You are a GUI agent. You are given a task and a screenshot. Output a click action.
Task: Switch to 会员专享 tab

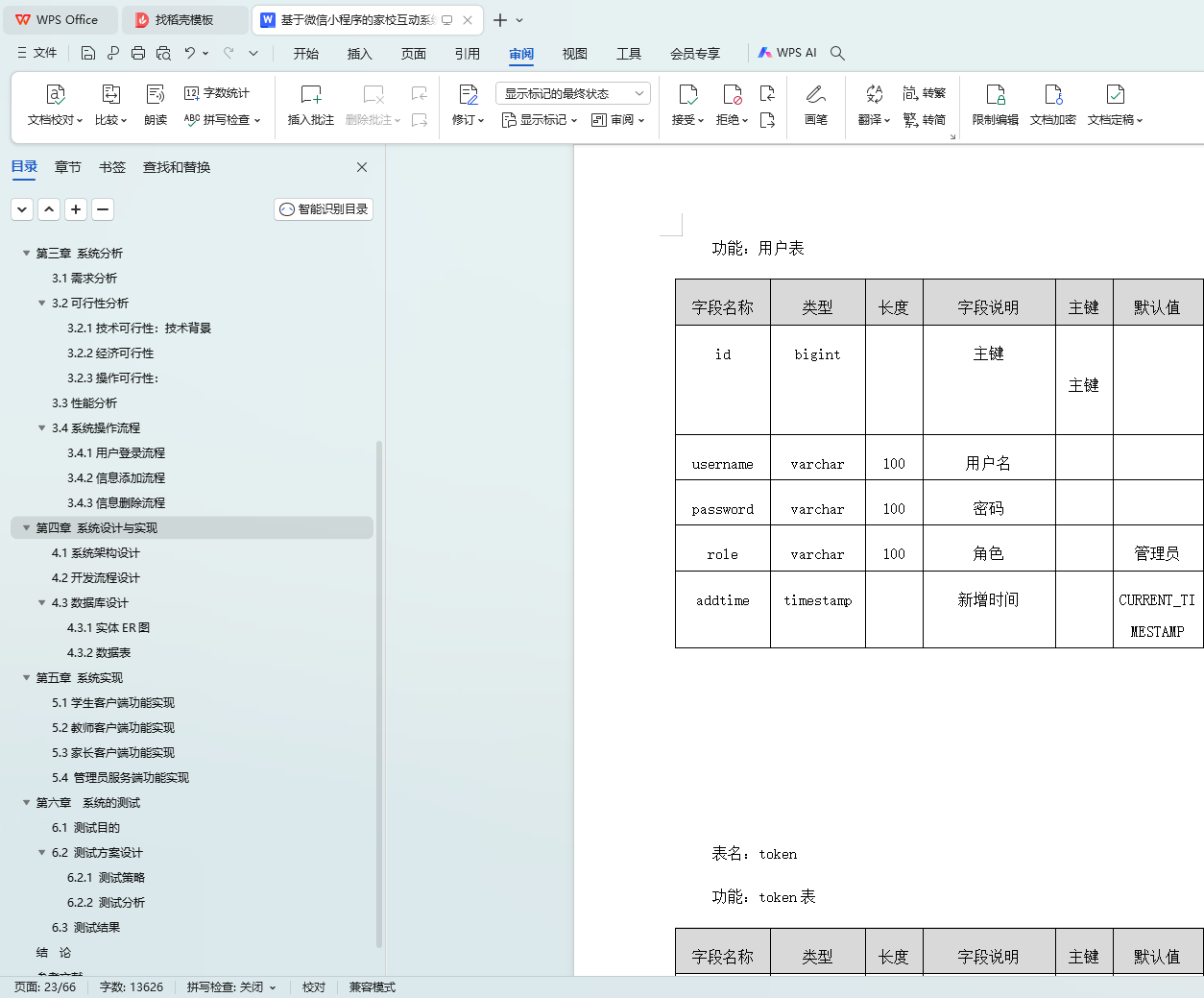click(x=695, y=54)
